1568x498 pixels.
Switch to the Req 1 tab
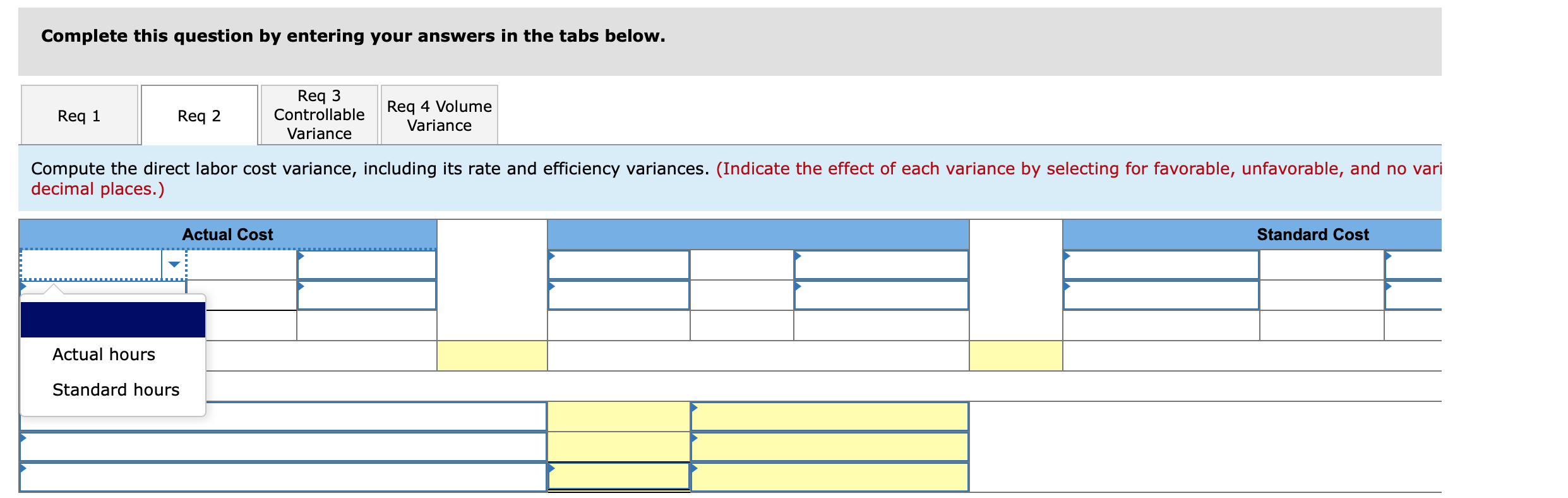coord(79,114)
